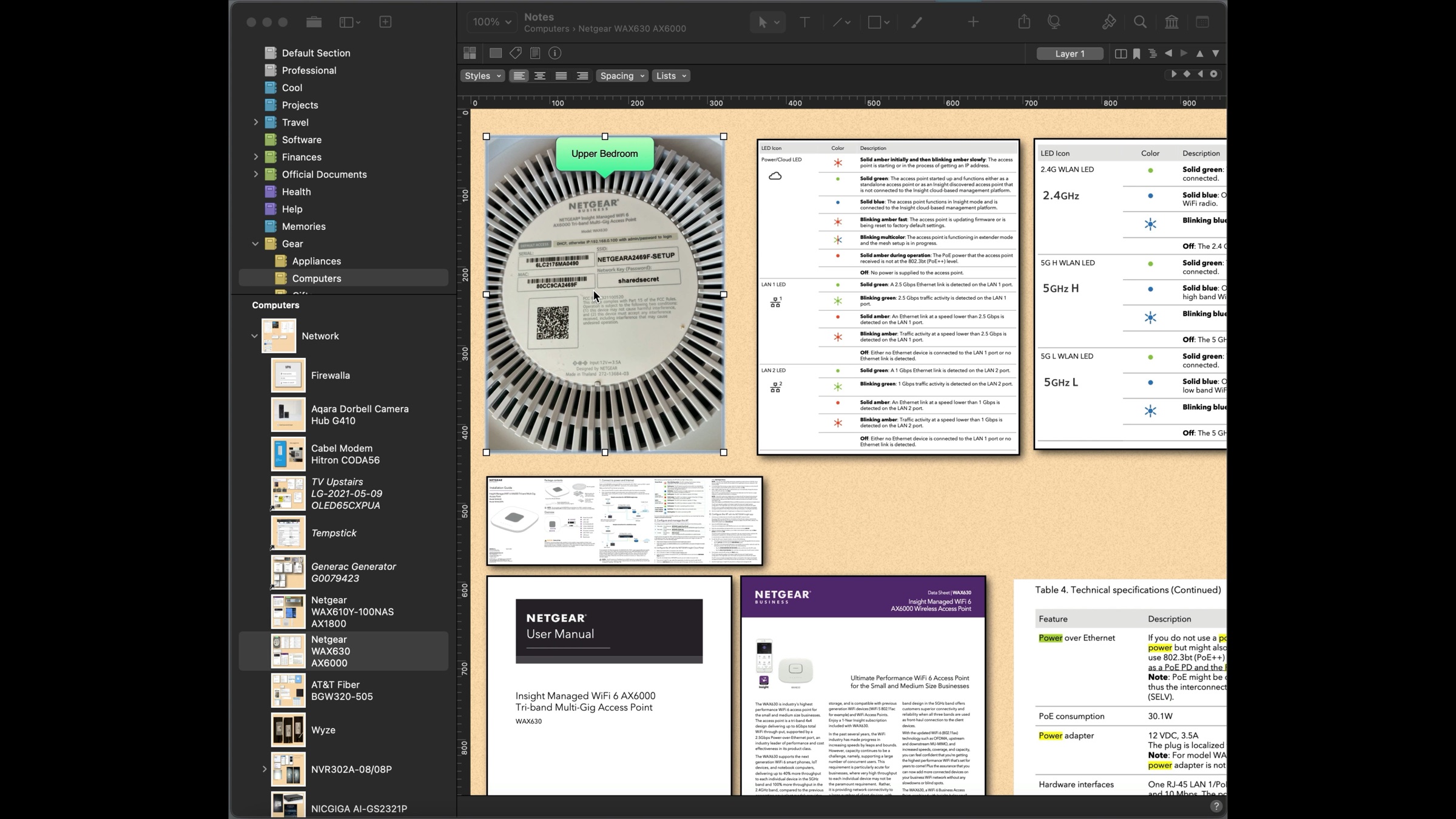Open the notes inspector icon
Image resolution: width=1456 pixels, height=819 pixels.
tap(535, 53)
